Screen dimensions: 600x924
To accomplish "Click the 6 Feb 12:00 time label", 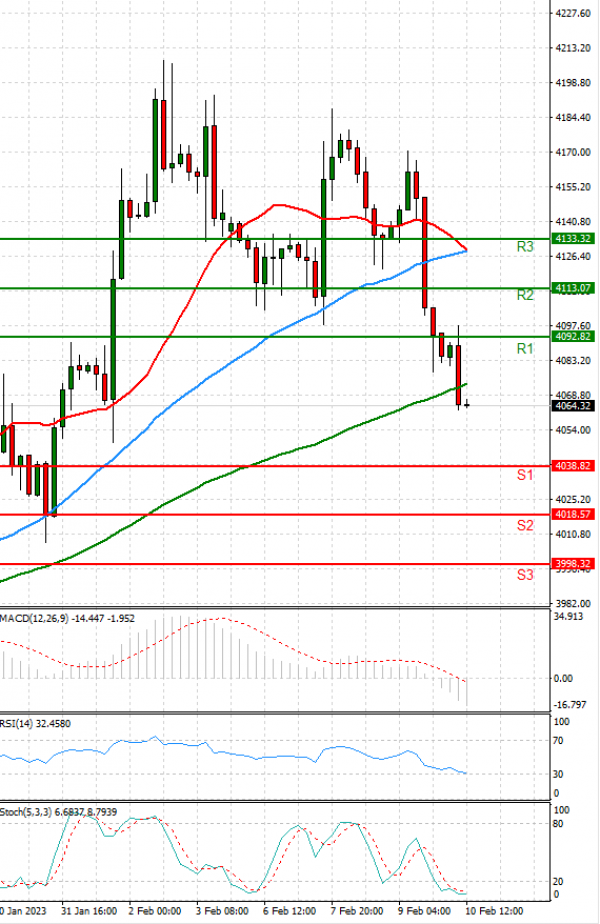I will pos(289,911).
